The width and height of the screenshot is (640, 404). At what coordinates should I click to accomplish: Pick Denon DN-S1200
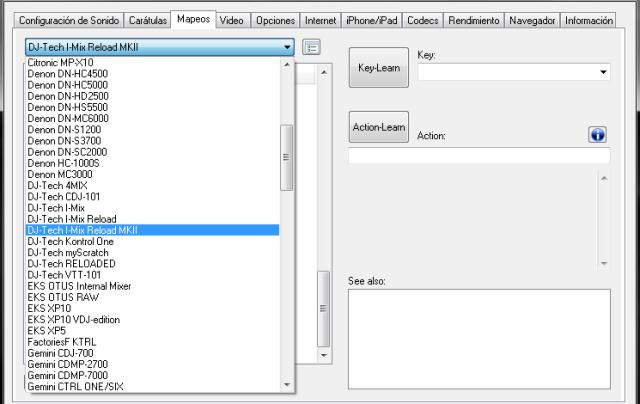click(153, 130)
